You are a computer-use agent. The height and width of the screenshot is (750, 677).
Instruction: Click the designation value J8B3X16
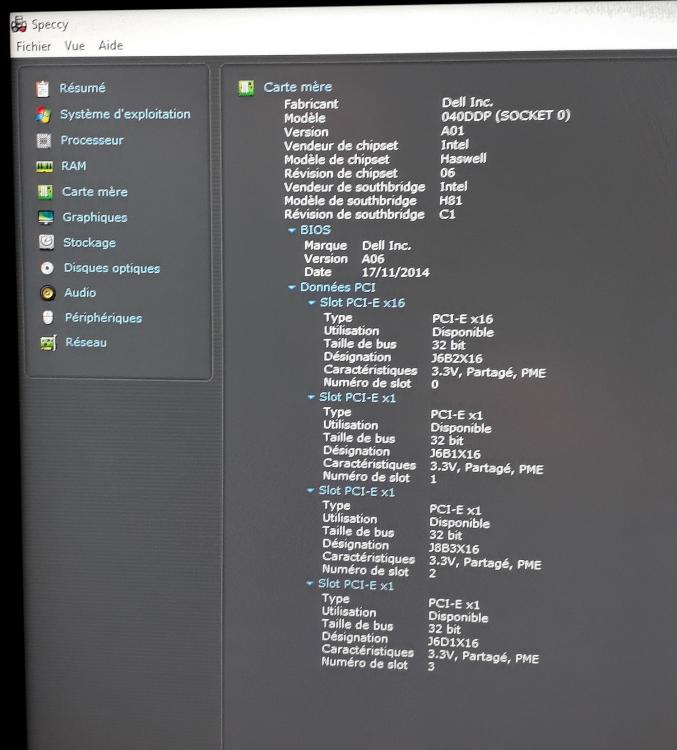click(x=454, y=548)
